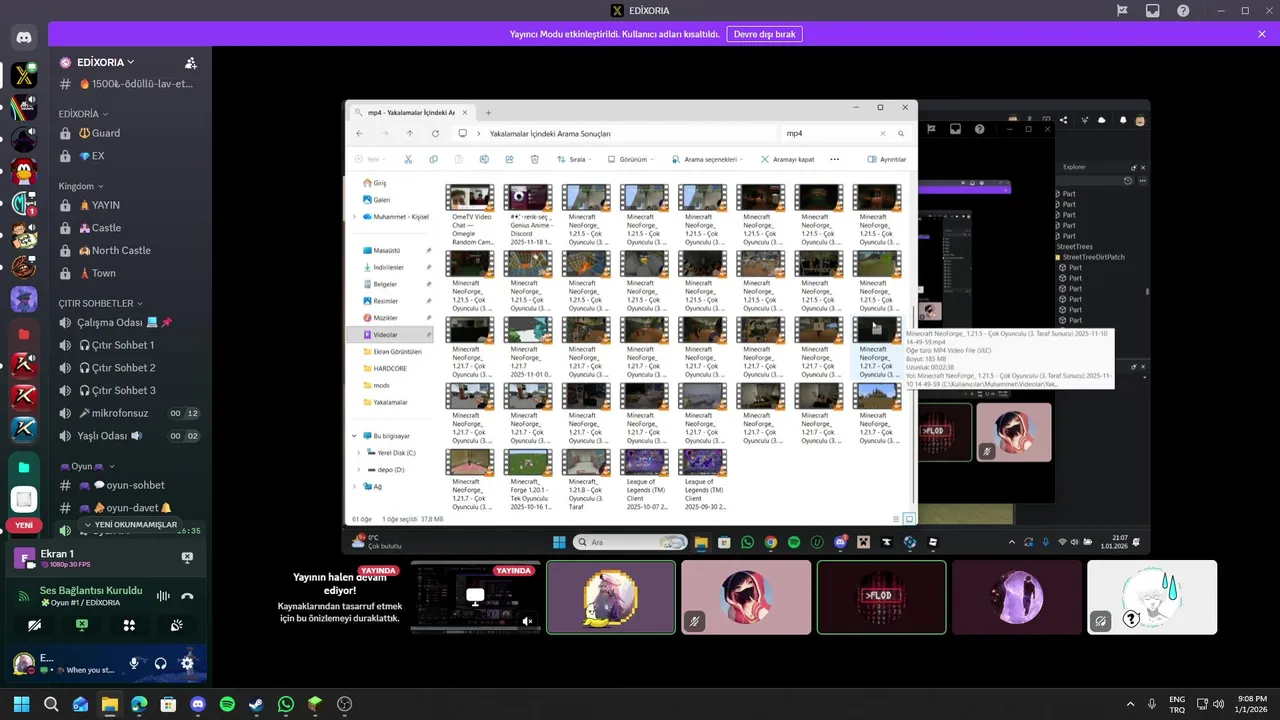1280x720 pixels.
Task: Open the Yaşlı Odası voice channel
Action: coord(128,436)
